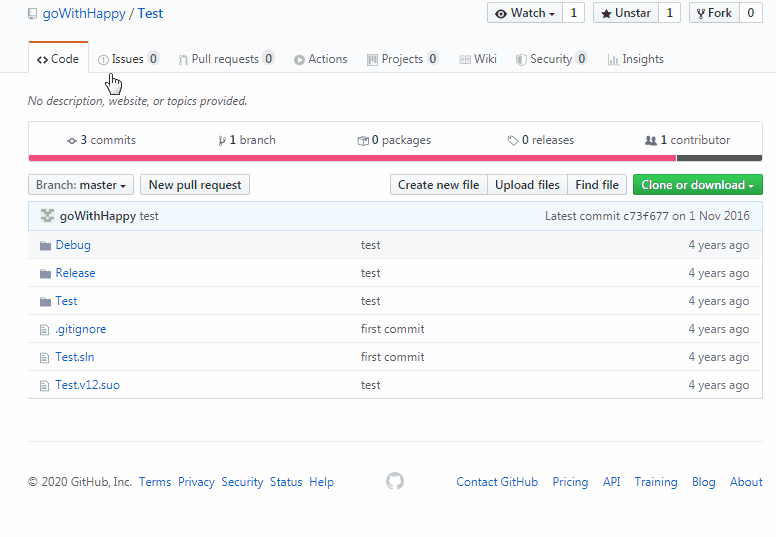
Task: Click New pull request button
Action: pyautogui.click(x=195, y=185)
